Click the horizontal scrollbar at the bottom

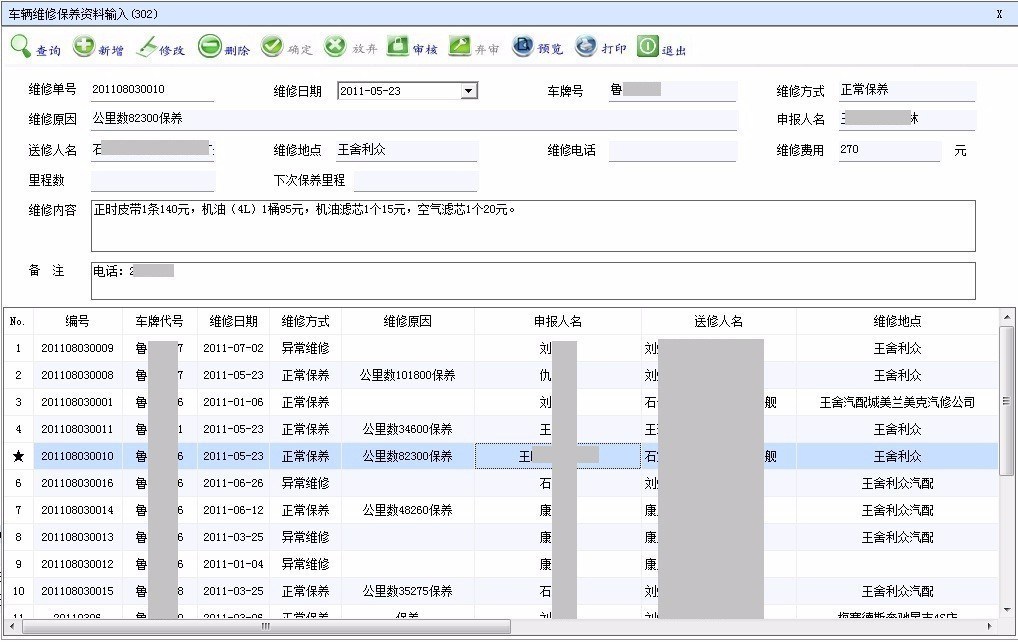click(x=265, y=627)
